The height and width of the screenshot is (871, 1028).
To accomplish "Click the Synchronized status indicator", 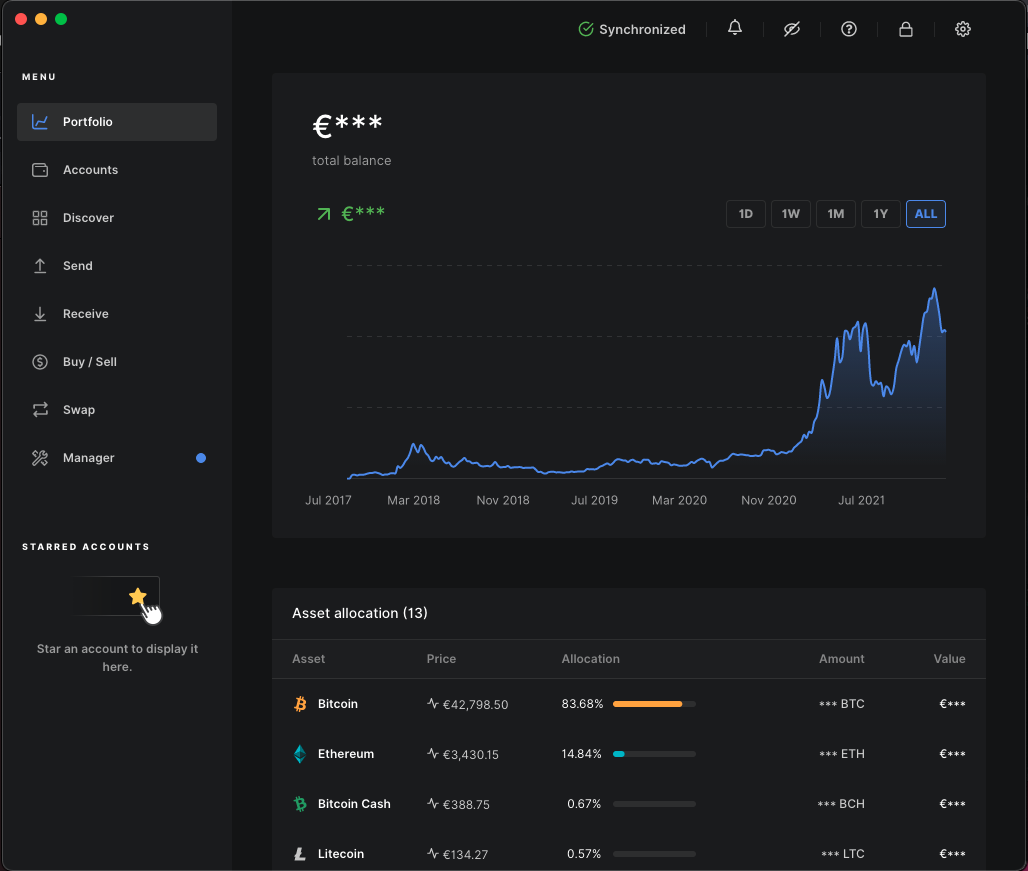I will pyautogui.click(x=632, y=29).
